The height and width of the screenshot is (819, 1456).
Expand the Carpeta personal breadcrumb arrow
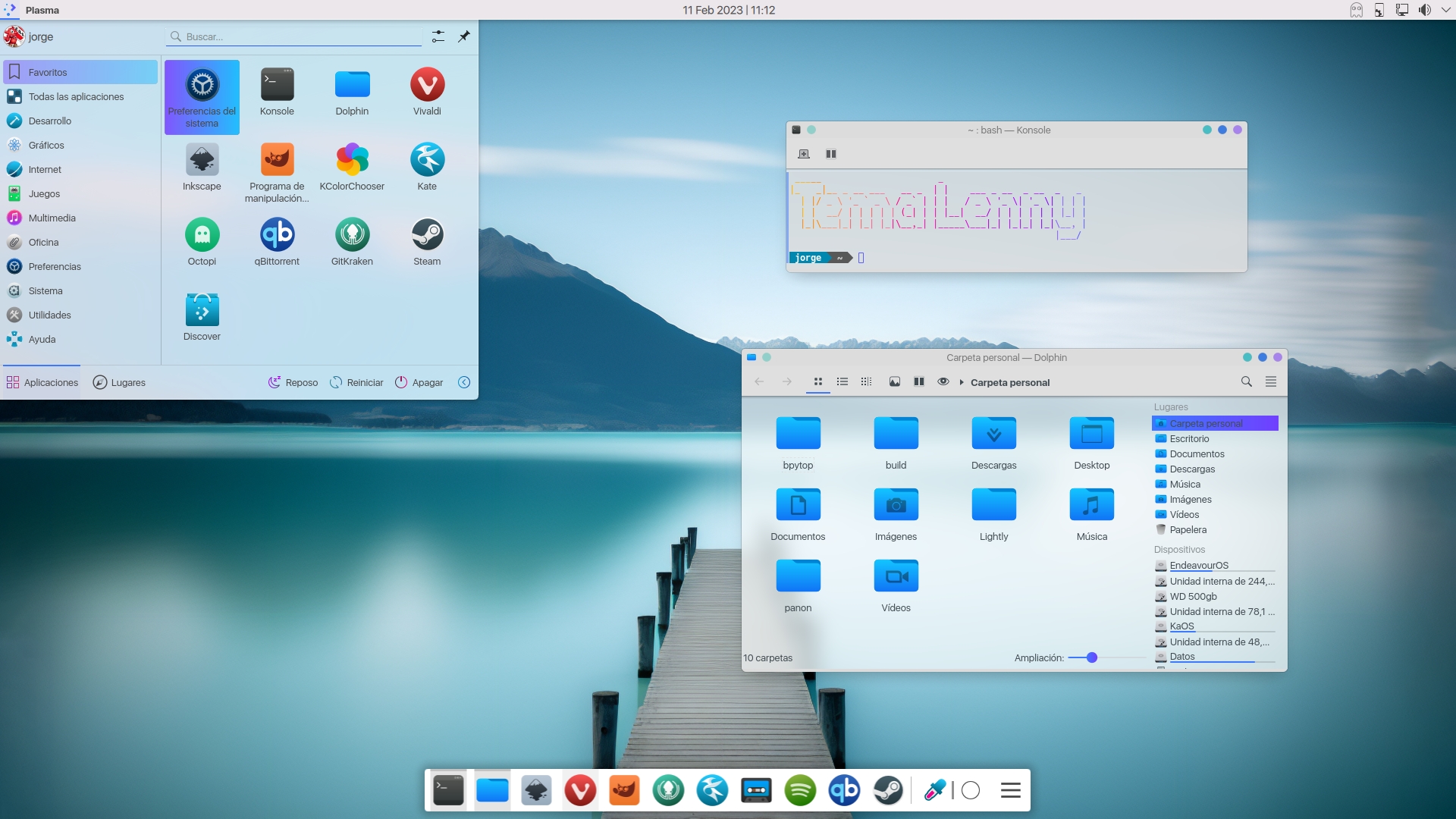coord(961,382)
